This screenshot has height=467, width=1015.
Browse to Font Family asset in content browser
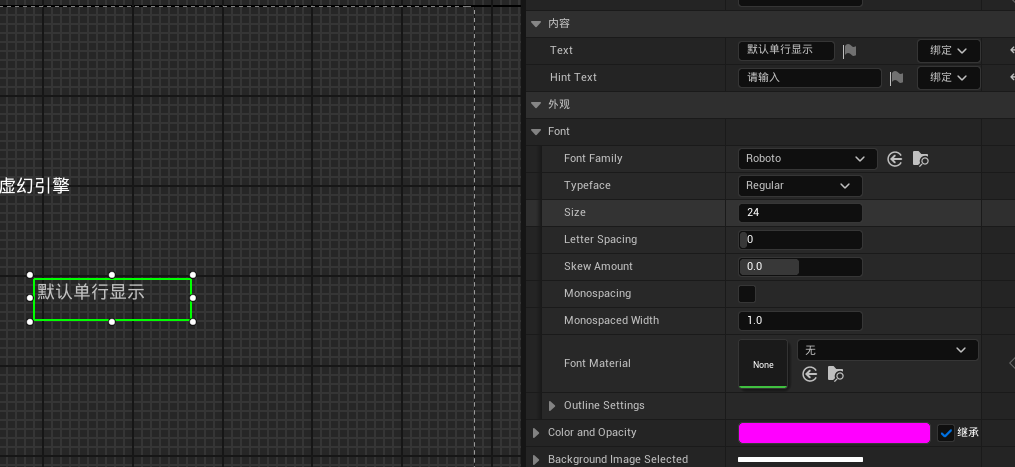tap(920, 159)
